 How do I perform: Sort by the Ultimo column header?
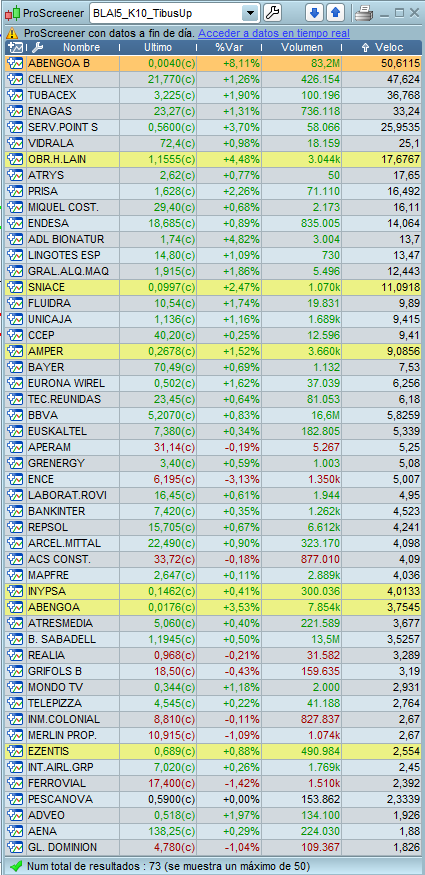click(x=158, y=47)
